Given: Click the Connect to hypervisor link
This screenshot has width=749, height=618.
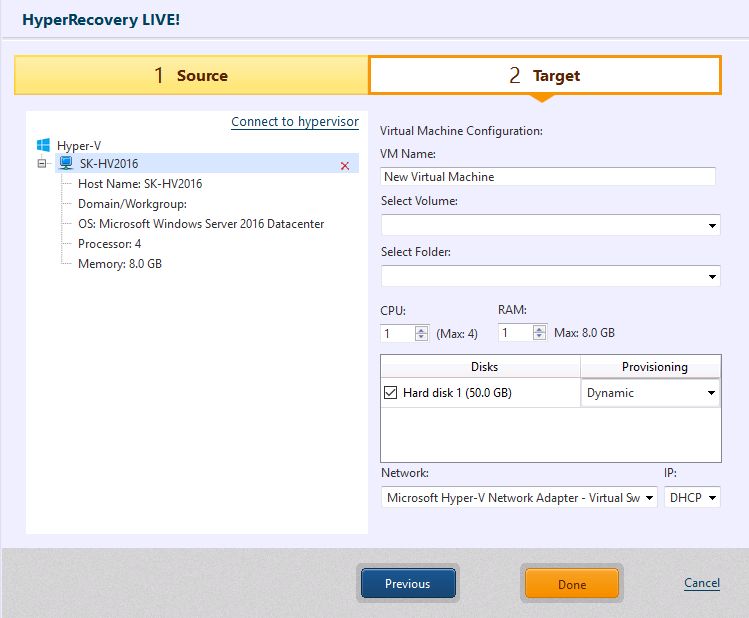Looking at the screenshot, I should (294, 122).
